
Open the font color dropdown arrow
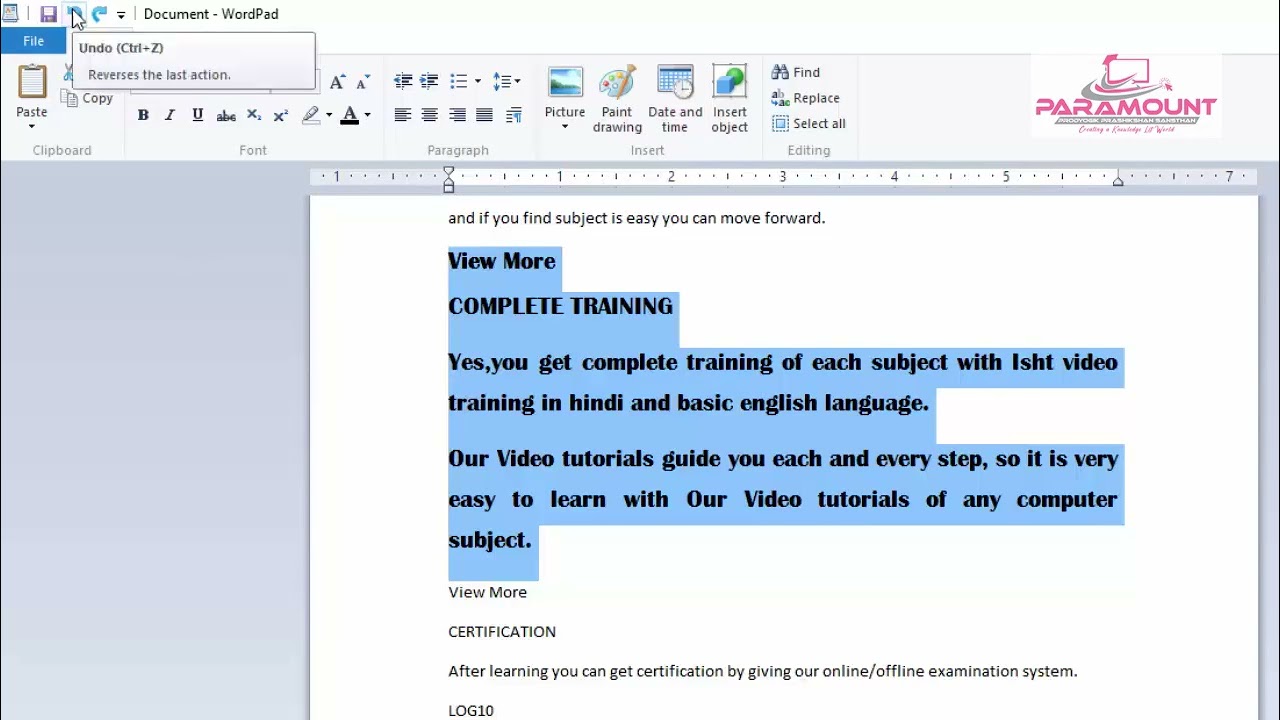[367, 115]
